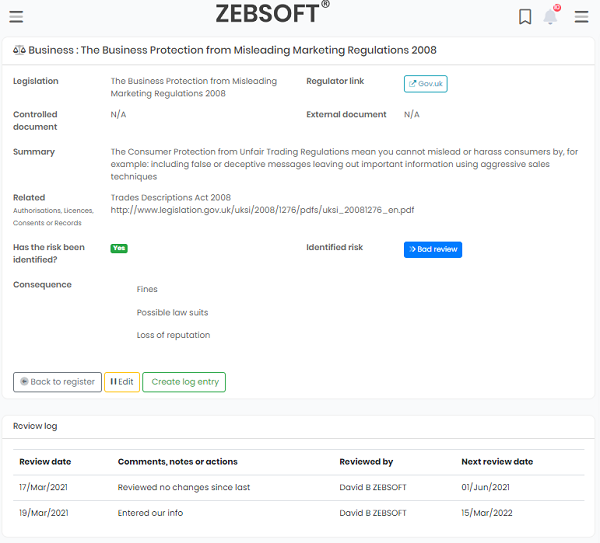
Task: Open the legislation.gov.uk PDF URL
Action: (262, 210)
